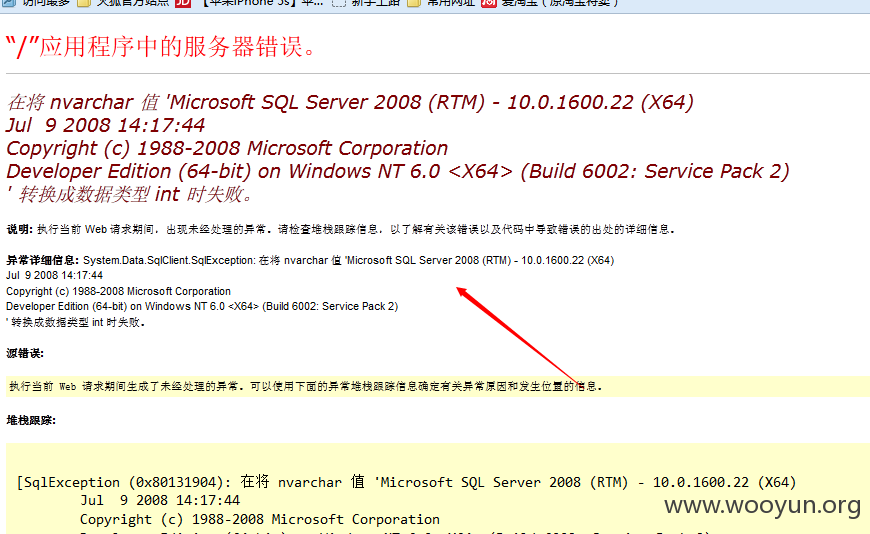Click the 说明 description paragraph

(340, 229)
